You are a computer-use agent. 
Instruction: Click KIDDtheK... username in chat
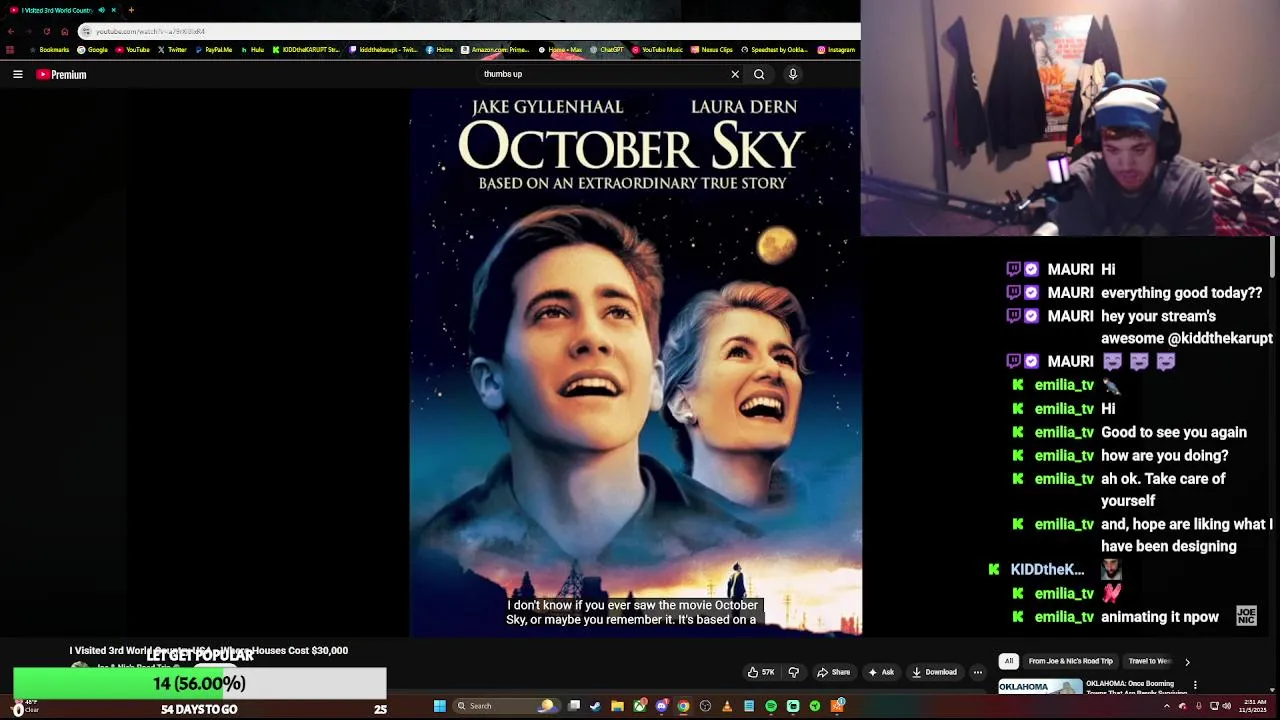(x=1047, y=569)
